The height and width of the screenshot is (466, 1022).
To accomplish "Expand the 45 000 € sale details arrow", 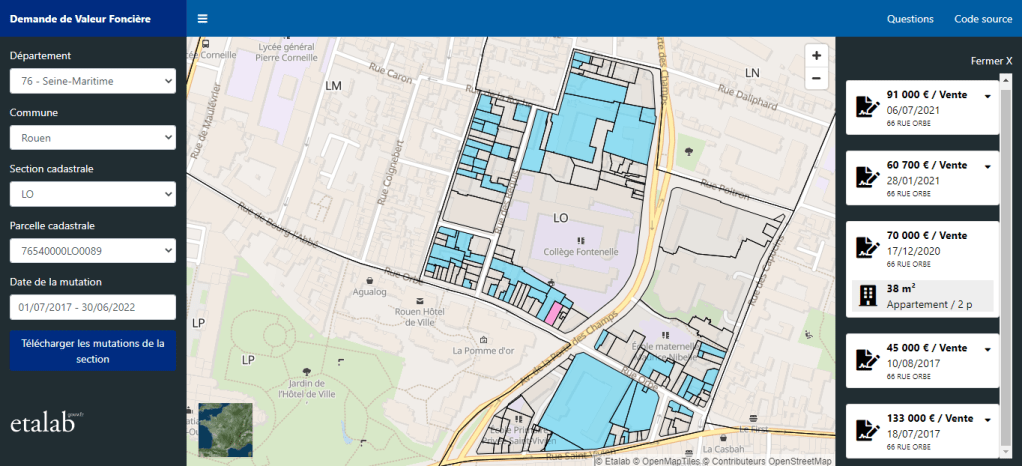I will 988,349.
